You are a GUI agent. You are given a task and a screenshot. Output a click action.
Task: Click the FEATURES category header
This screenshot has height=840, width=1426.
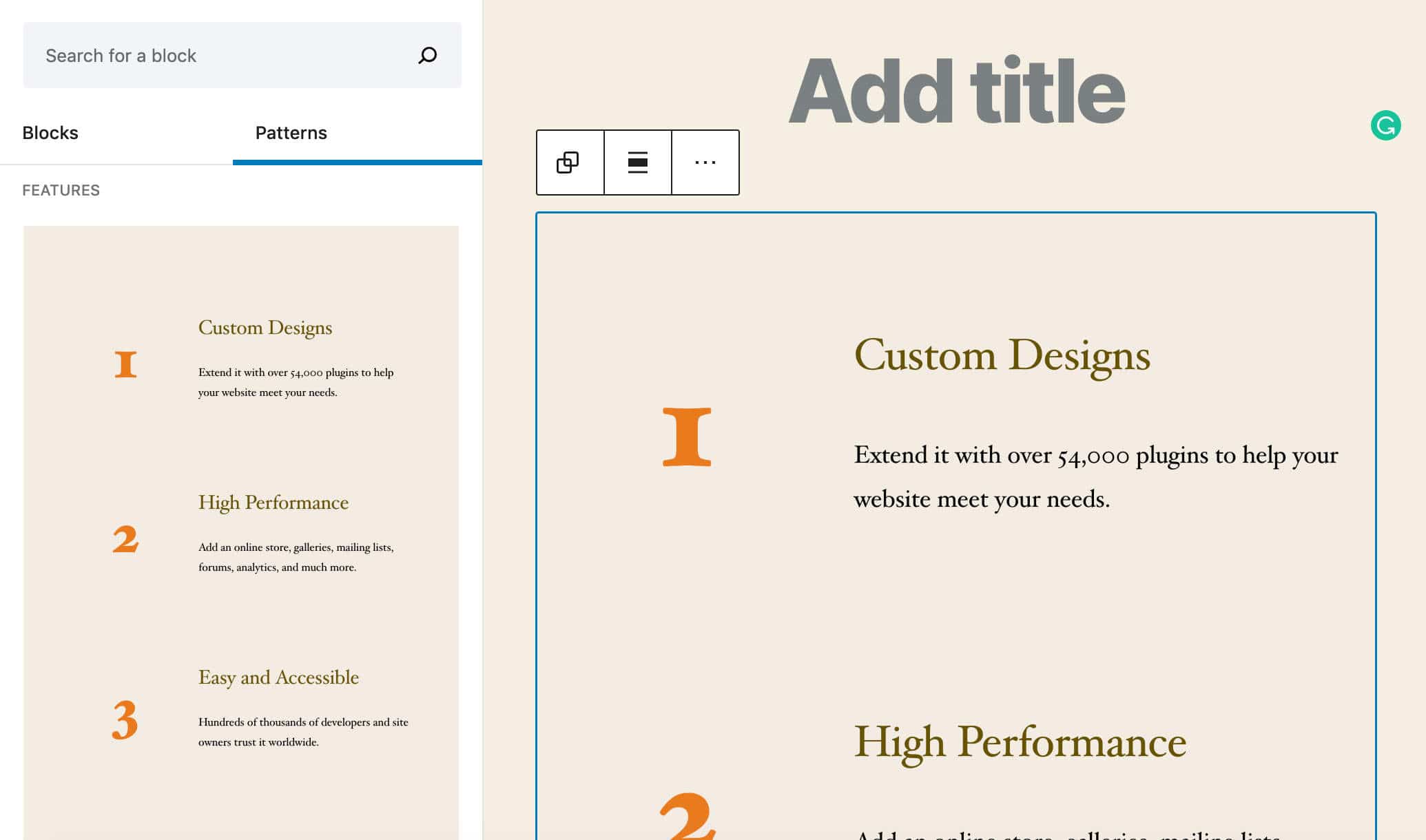click(x=61, y=190)
